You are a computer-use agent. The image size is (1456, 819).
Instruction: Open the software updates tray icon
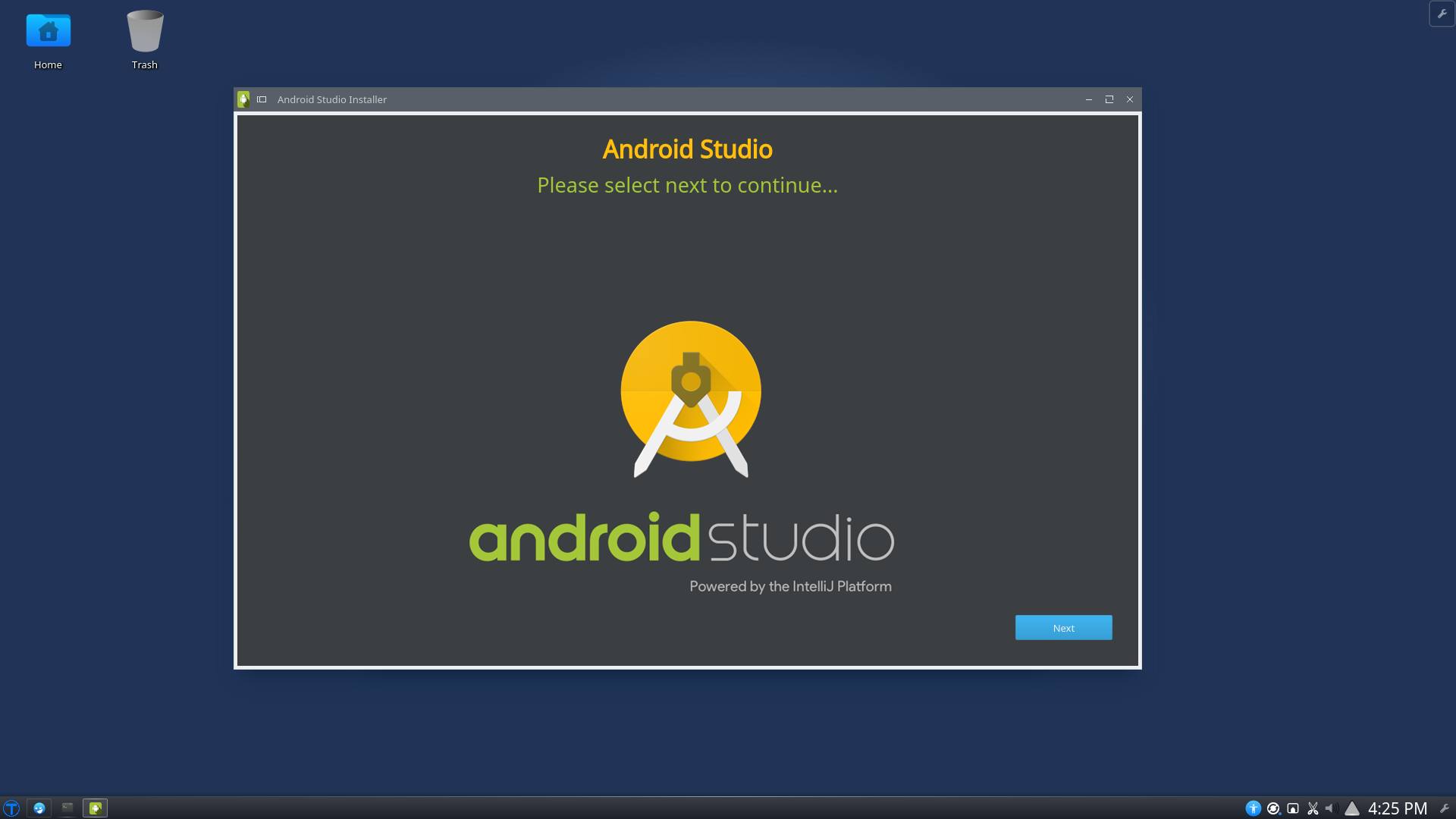tap(1274, 808)
